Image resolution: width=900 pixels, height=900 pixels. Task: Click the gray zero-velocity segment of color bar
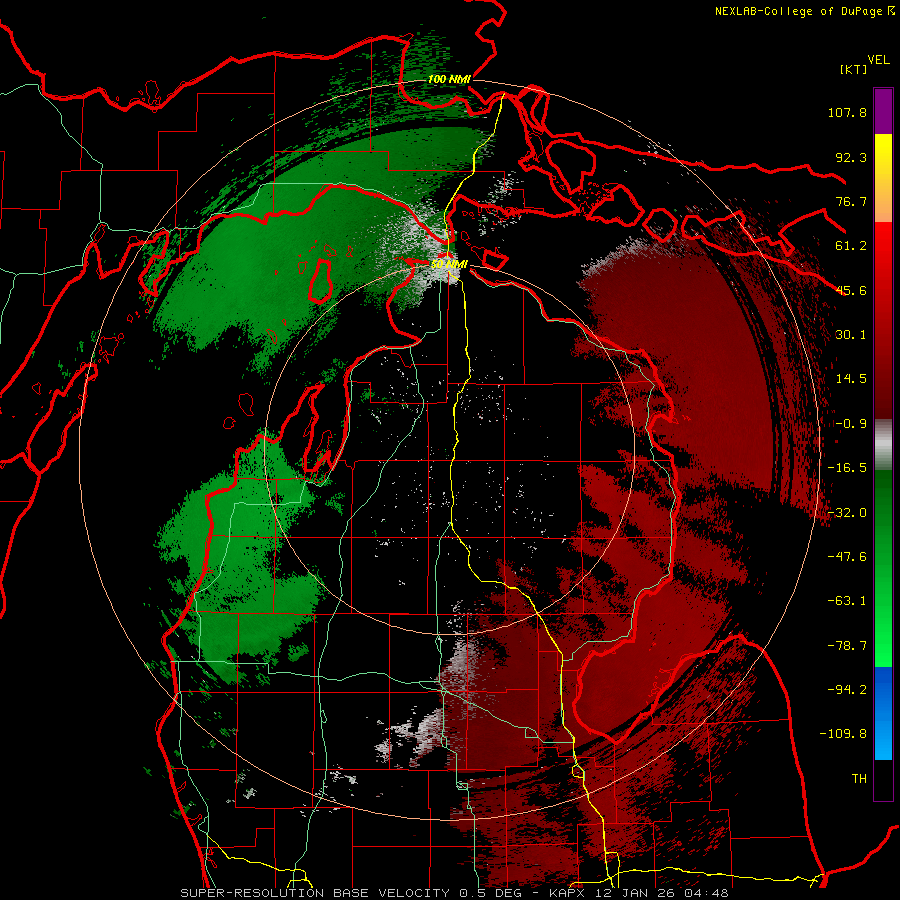[883, 445]
